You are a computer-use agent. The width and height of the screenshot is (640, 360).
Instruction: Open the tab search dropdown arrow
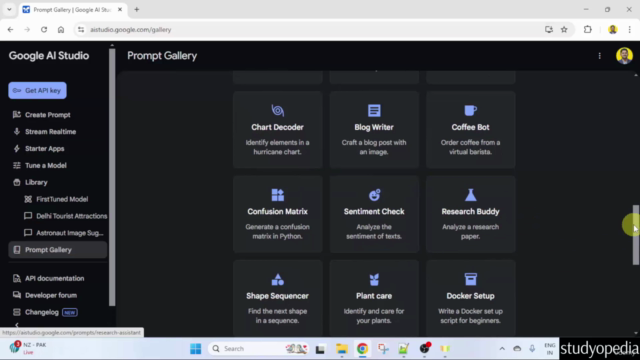[x=9, y=9]
